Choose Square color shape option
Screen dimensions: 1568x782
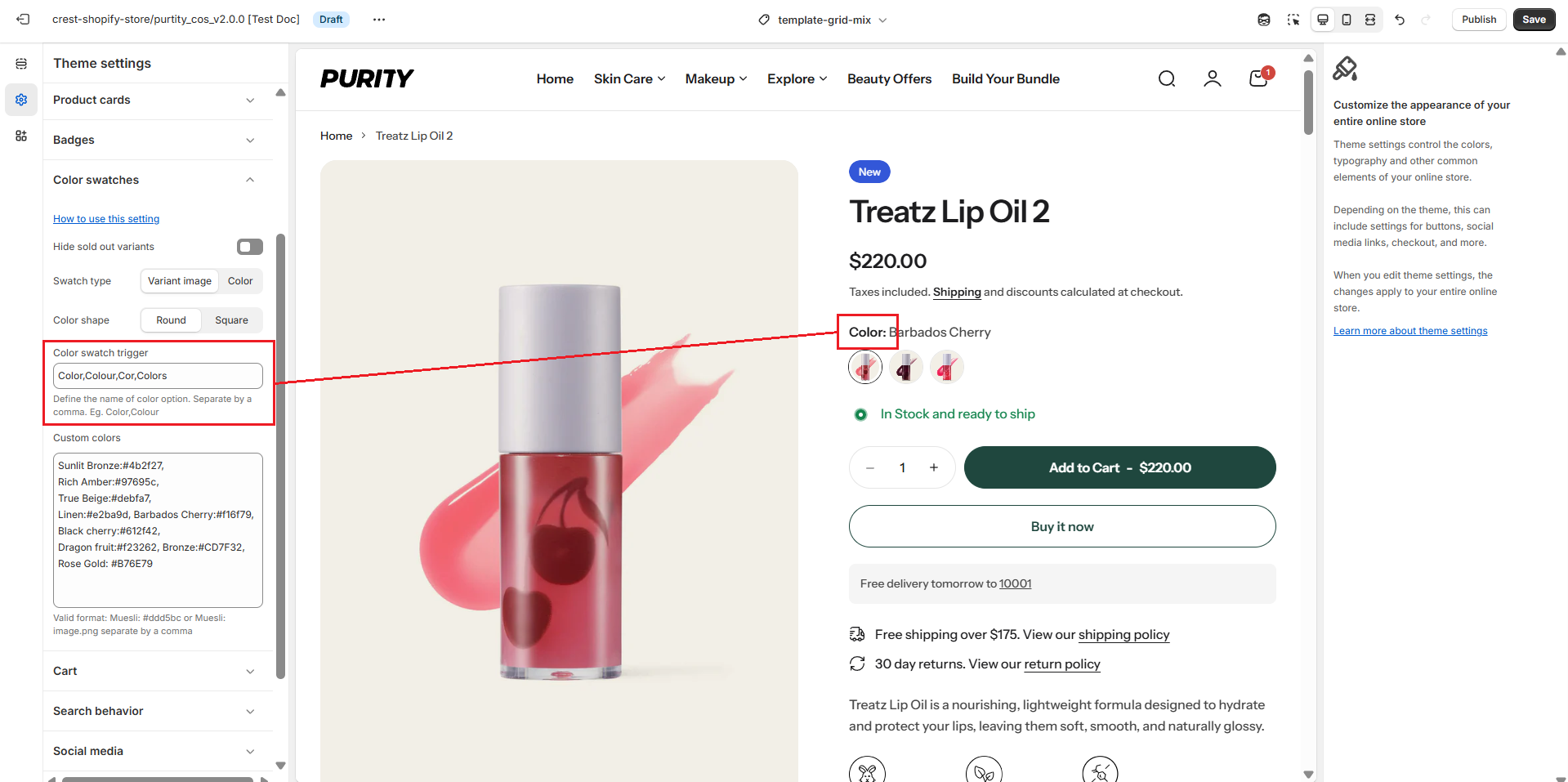[231, 320]
